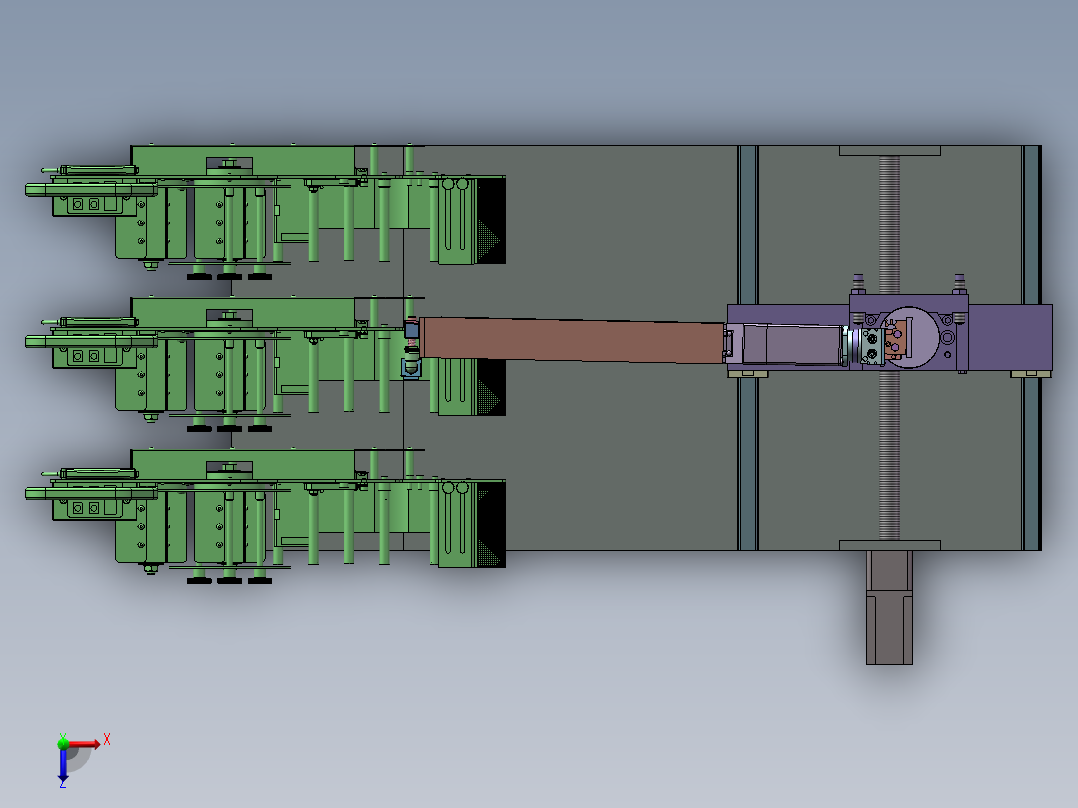Select the long brown arm component
Viewport: 1078px width, 808px height.
pos(572,340)
